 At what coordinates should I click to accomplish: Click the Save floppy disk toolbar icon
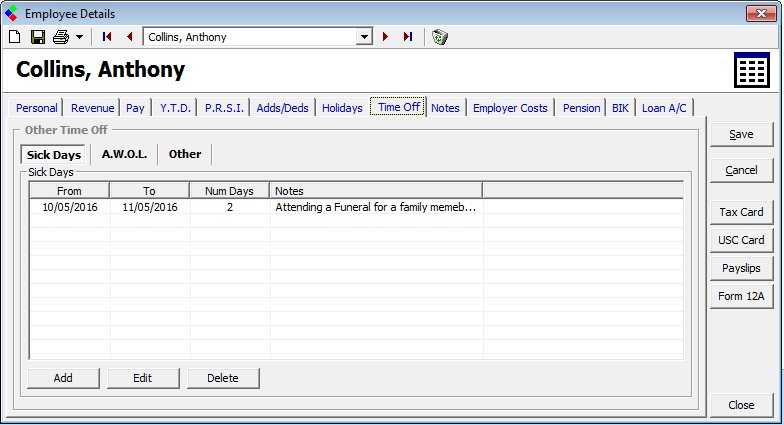point(37,37)
